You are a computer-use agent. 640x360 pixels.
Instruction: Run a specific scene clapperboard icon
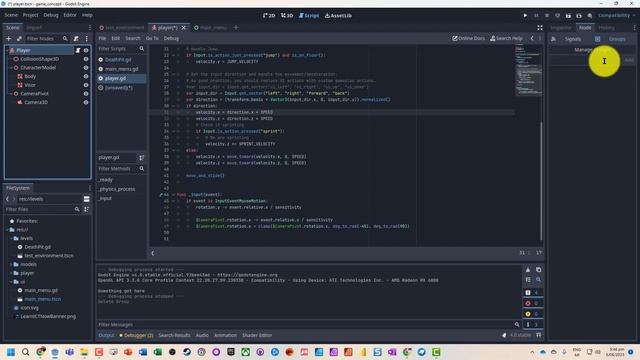[579, 16]
